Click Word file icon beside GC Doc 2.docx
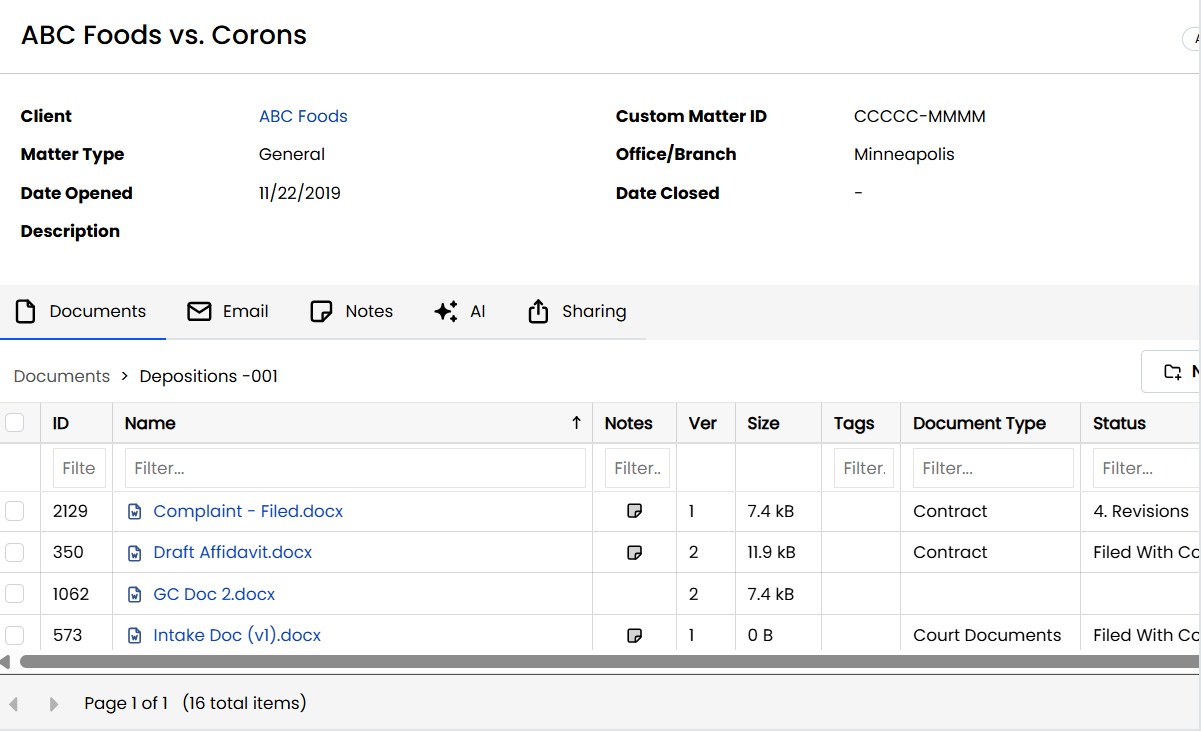 pyautogui.click(x=135, y=594)
